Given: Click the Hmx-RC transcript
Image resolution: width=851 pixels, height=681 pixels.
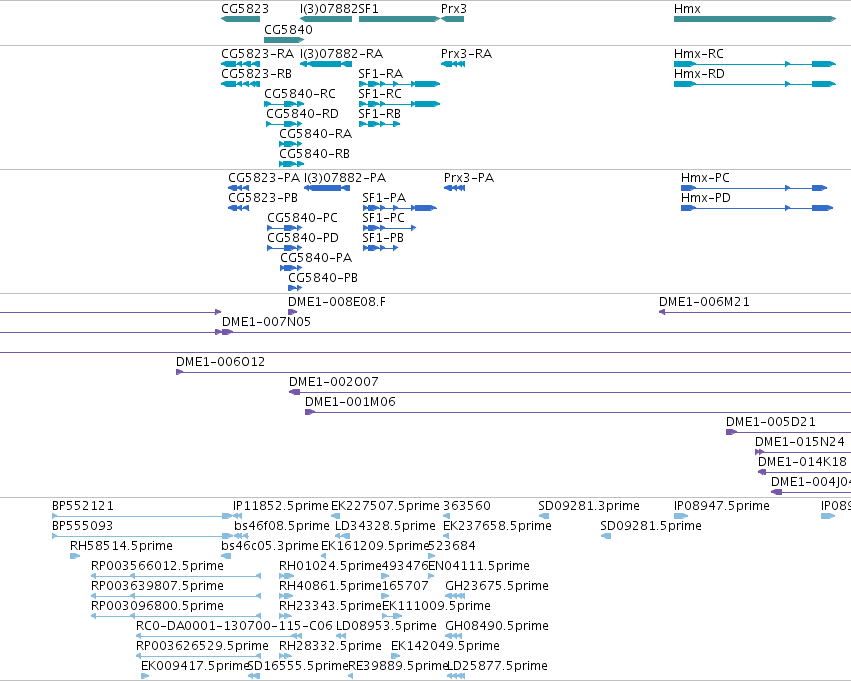Looking at the screenshot, I should pyautogui.click(x=755, y=64).
